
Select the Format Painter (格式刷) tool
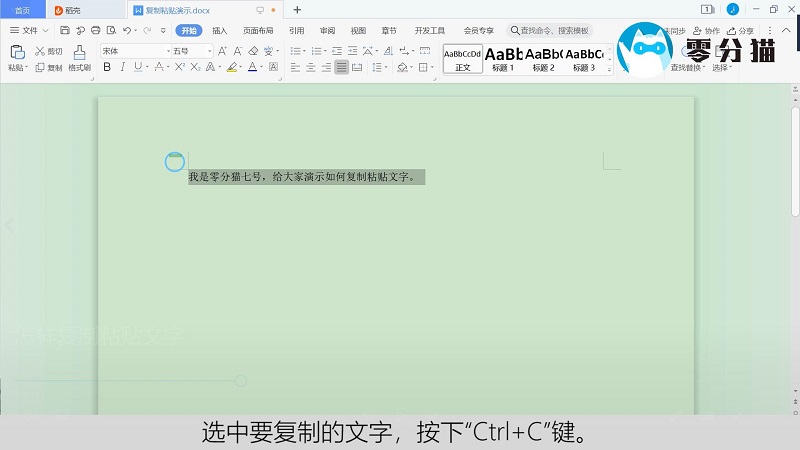(79, 51)
